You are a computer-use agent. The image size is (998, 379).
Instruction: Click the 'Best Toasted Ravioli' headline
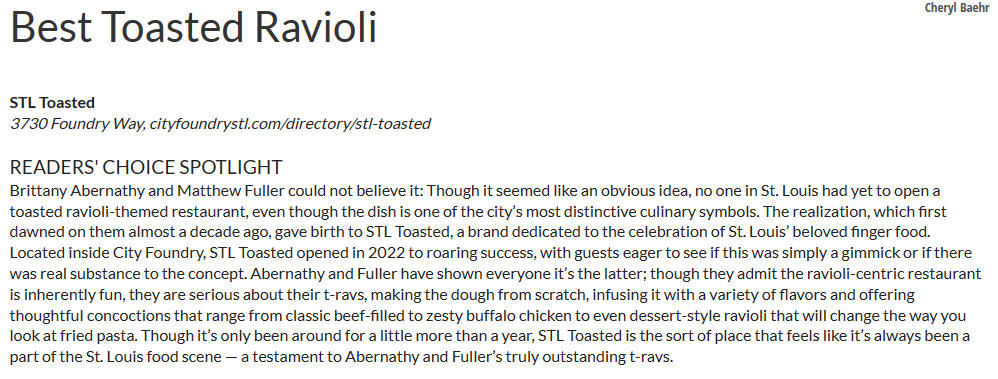point(193,27)
